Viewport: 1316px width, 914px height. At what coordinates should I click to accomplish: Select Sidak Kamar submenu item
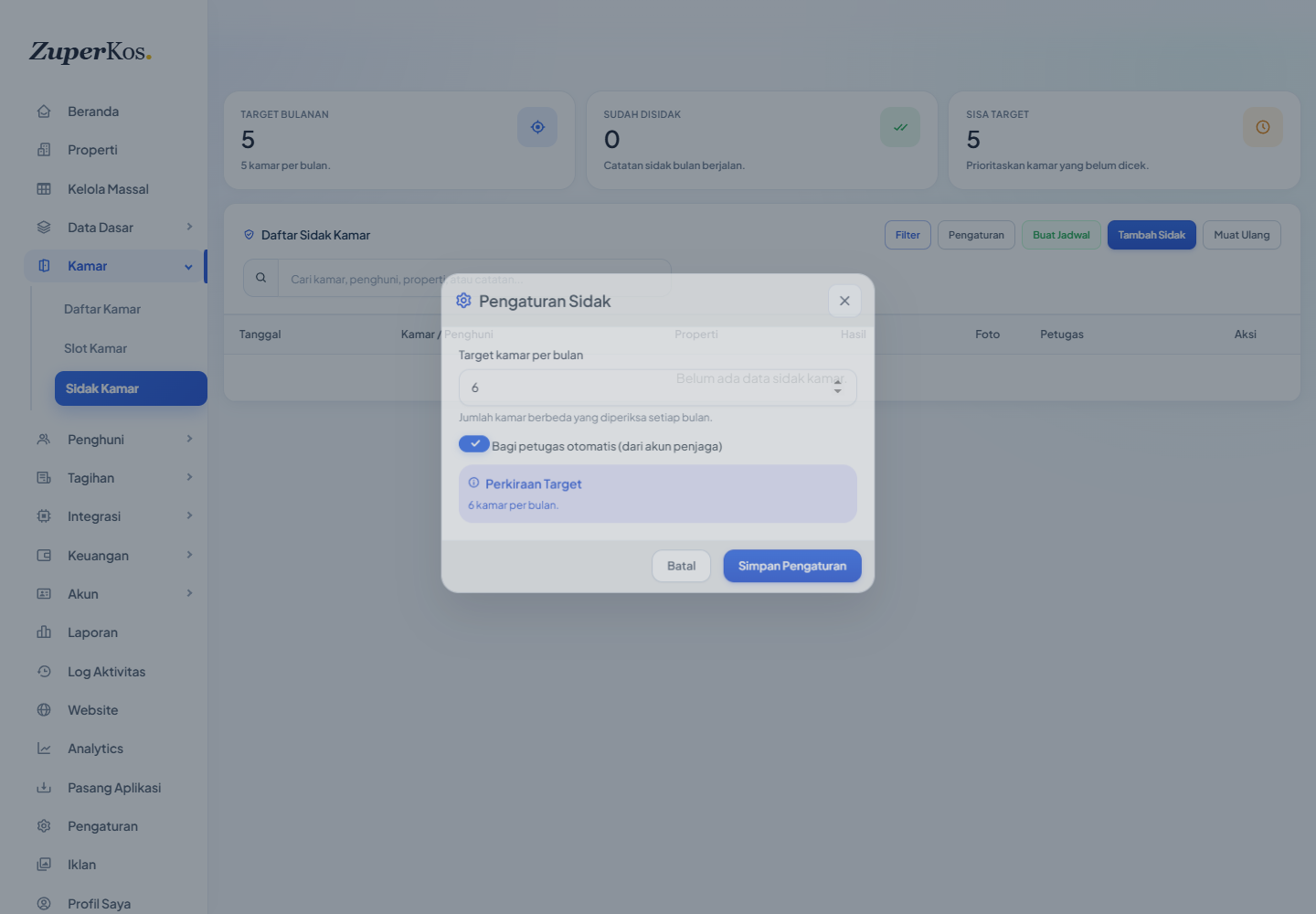(x=131, y=388)
